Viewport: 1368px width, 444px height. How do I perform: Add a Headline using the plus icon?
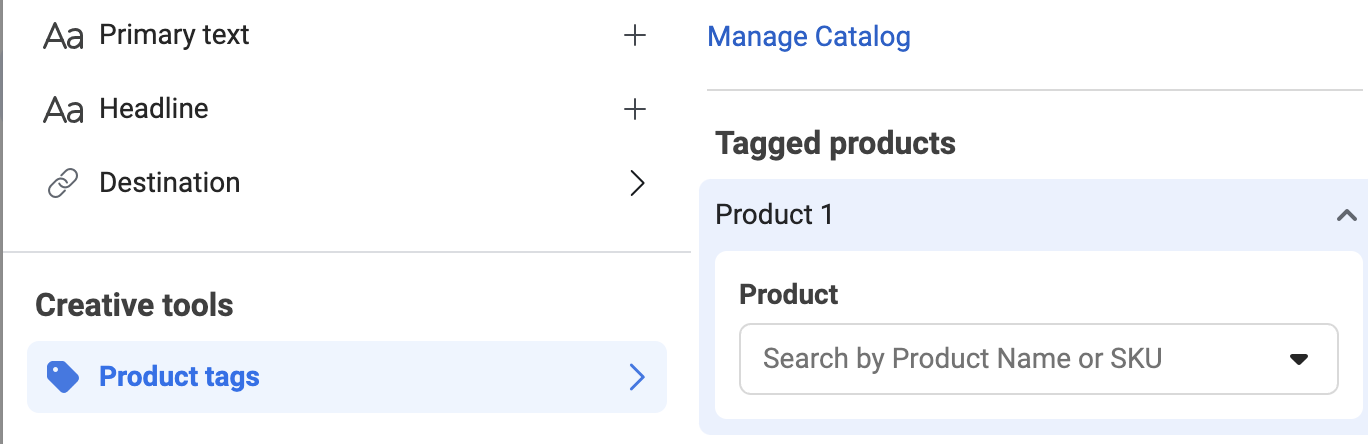[635, 109]
